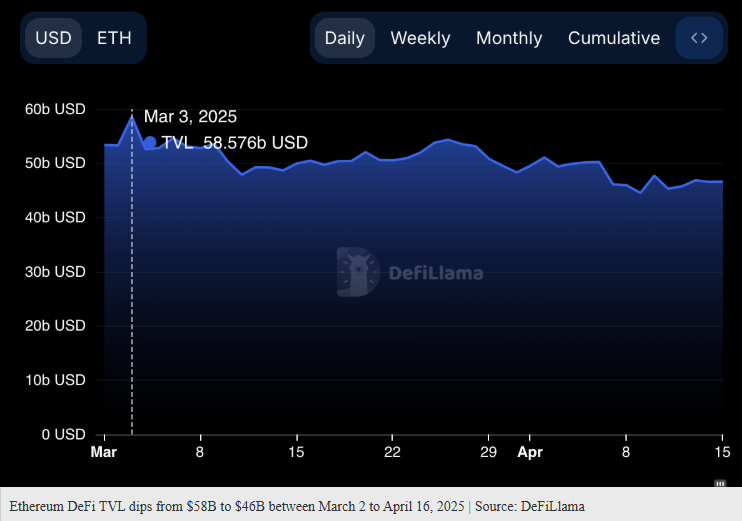
Task: Select the Cumulative view tab
Action: (x=614, y=38)
